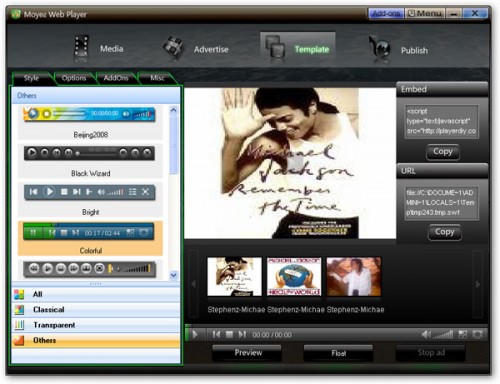Image resolution: width=500 pixels, height=384 pixels.
Task: Open the Media section
Action: (x=99, y=49)
